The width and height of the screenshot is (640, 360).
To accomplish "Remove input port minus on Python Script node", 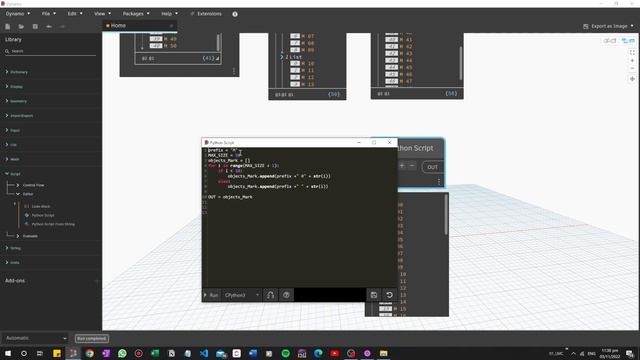I will click(x=412, y=166).
